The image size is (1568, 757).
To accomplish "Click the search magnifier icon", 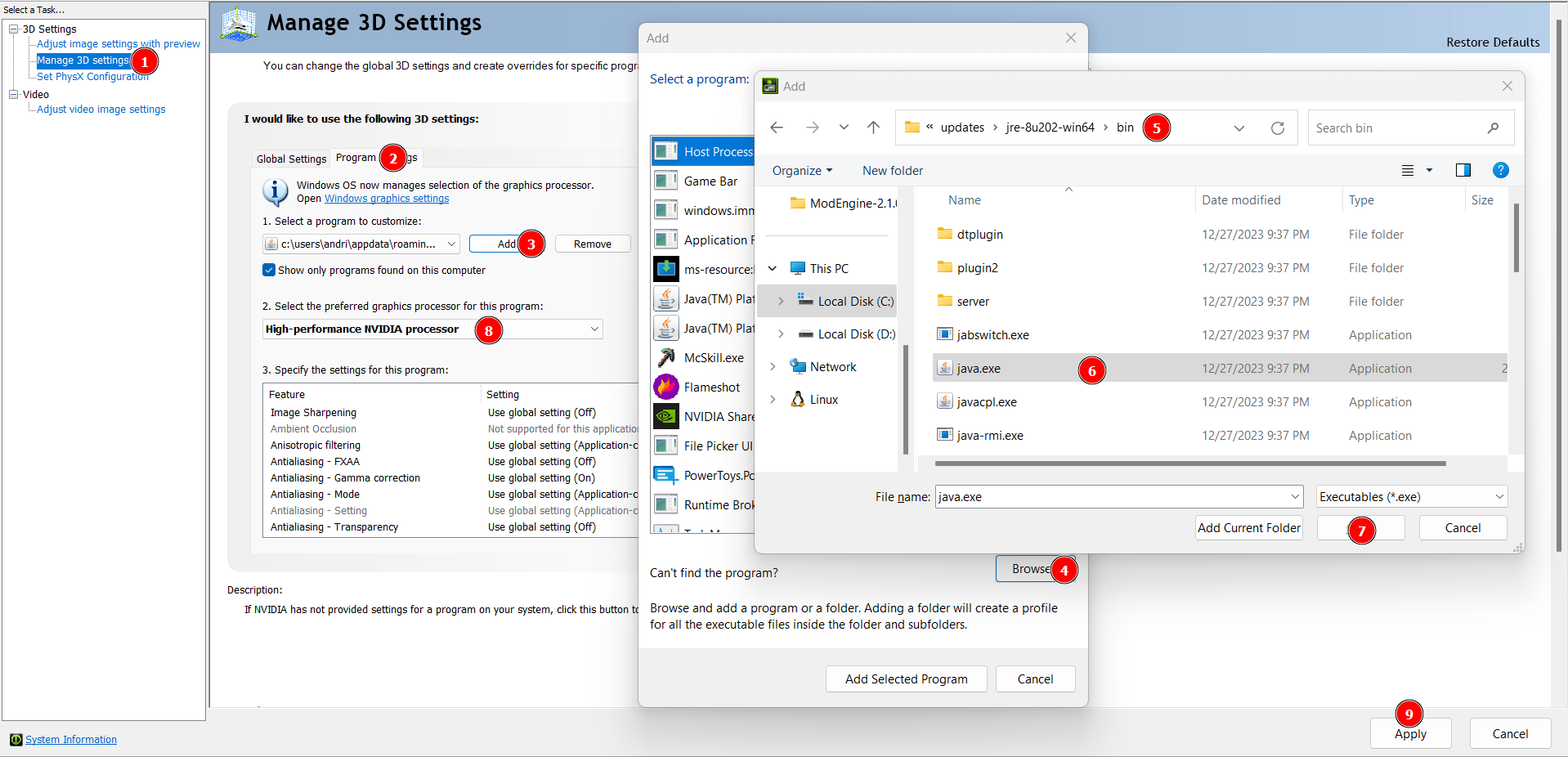I will 1493,128.
